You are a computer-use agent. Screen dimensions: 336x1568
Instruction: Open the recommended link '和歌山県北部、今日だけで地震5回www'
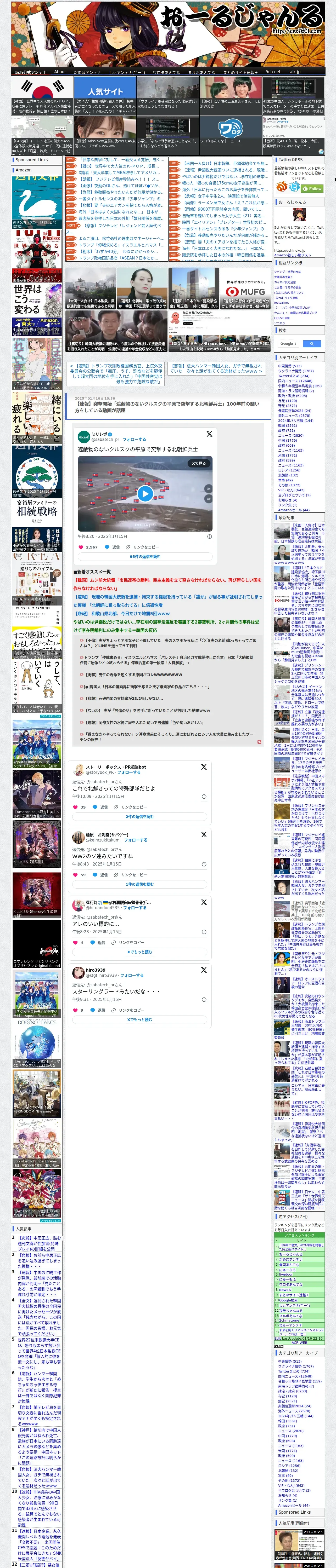(x=122, y=614)
